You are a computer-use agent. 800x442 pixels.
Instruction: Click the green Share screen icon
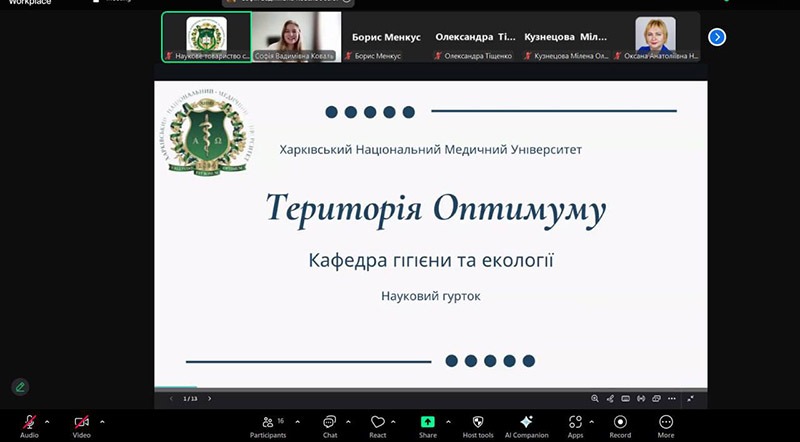(x=428, y=422)
